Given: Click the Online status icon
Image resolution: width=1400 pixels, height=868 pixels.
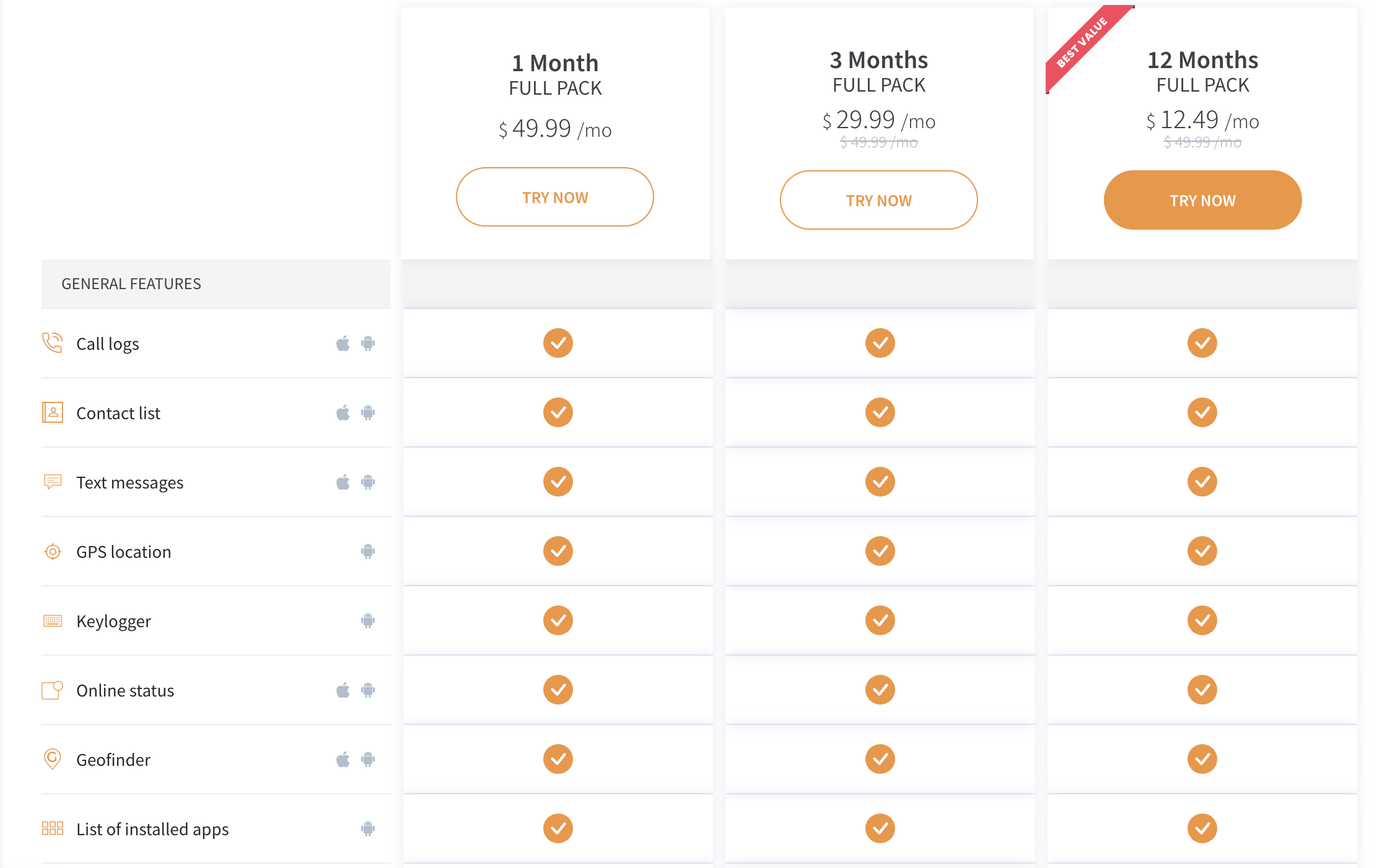Looking at the screenshot, I should coord(53,690).
